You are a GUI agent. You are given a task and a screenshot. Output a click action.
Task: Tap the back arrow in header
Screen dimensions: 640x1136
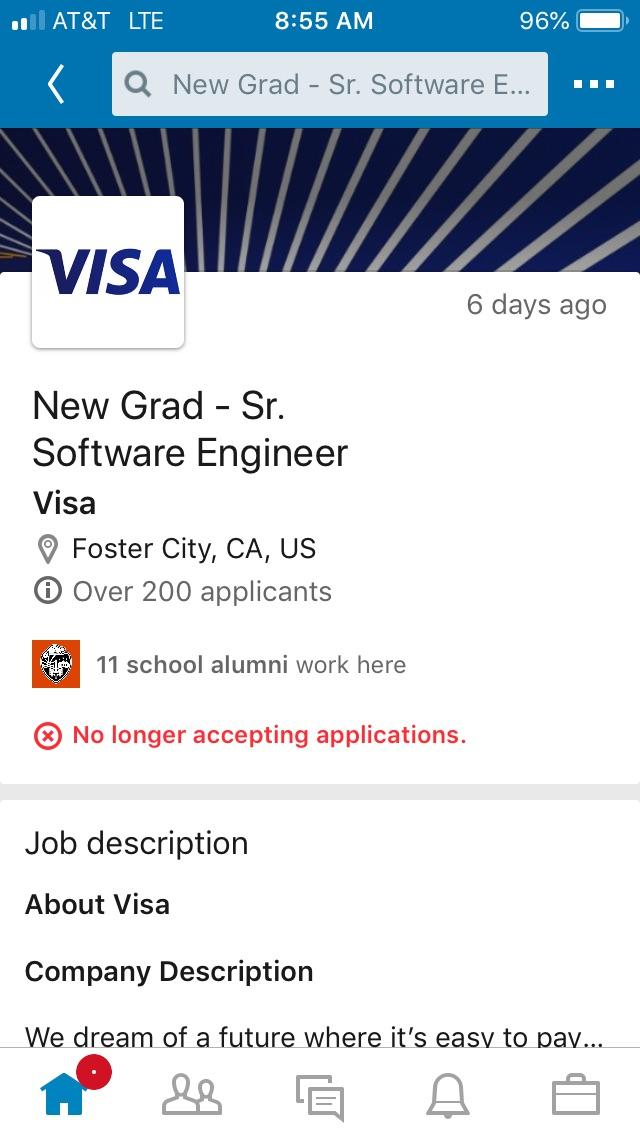click(56, 84)
